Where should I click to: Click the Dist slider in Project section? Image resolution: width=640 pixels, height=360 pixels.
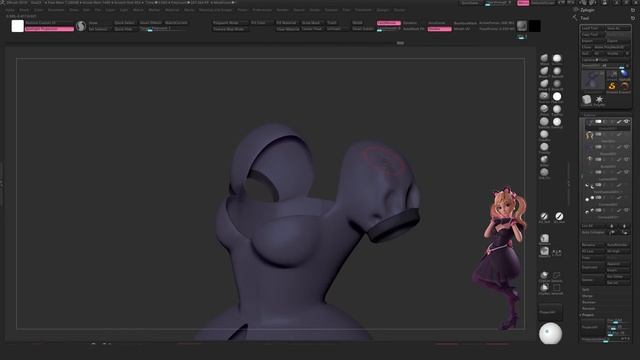point(618,320)
